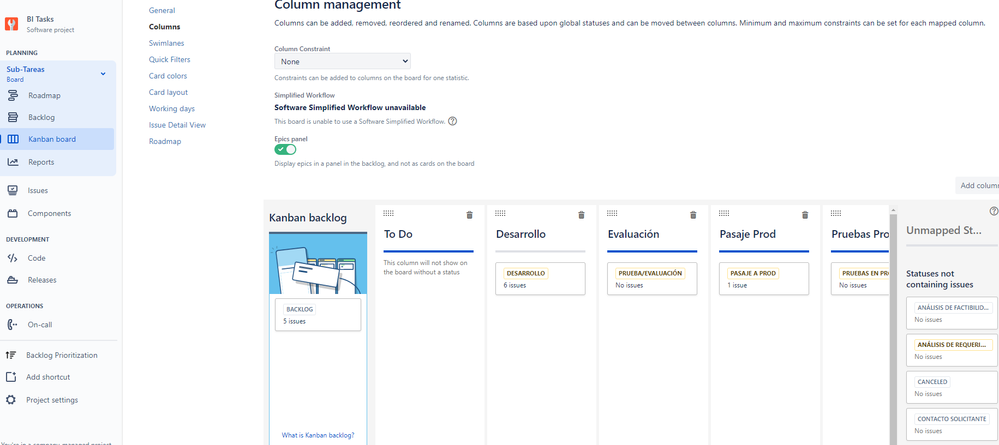Click the Add column button
Image resolution: width=999 pixels, height=445 pixels.
[x=978, y=186]
